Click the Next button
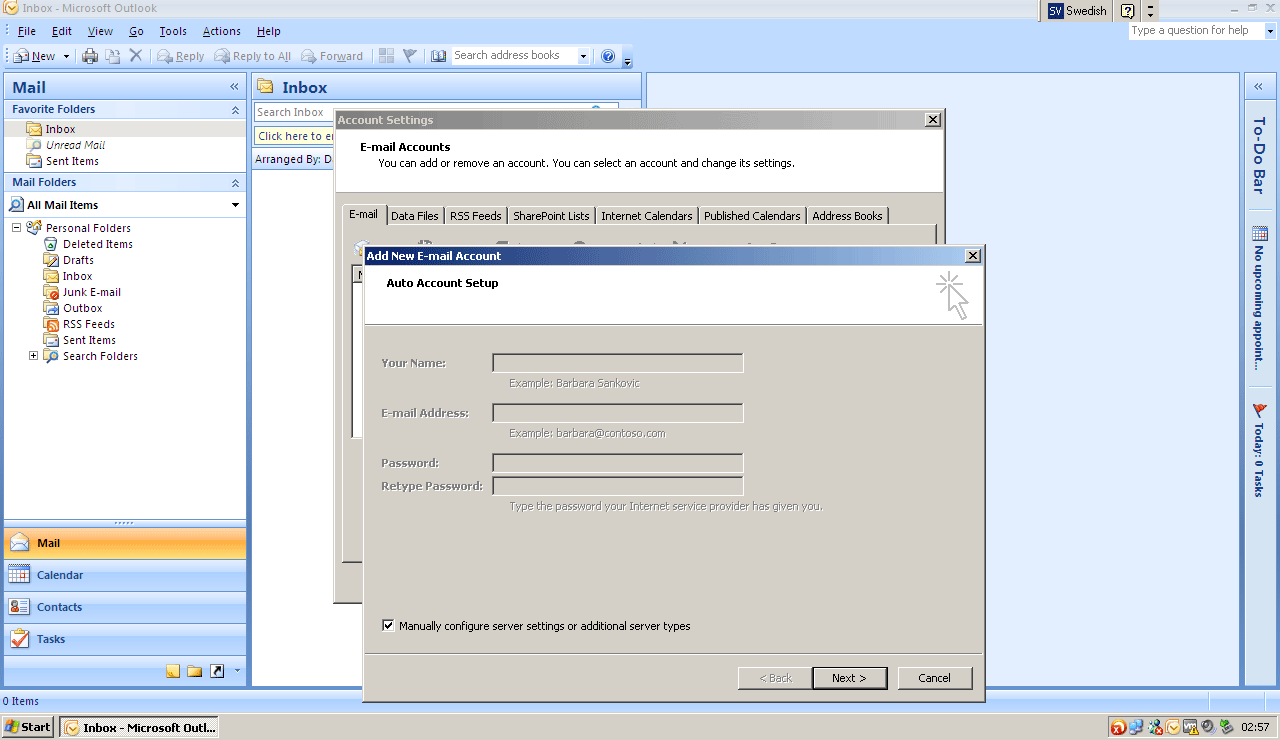 [x=849, y=678]
